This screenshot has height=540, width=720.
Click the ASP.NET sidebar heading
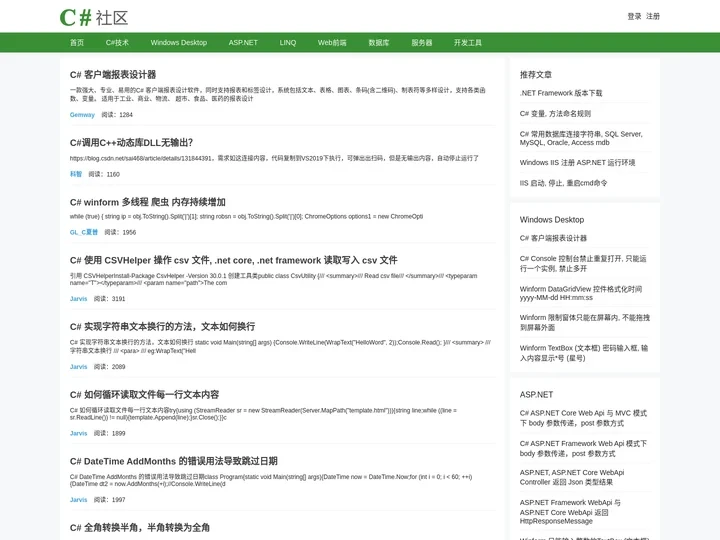[536, 395]
